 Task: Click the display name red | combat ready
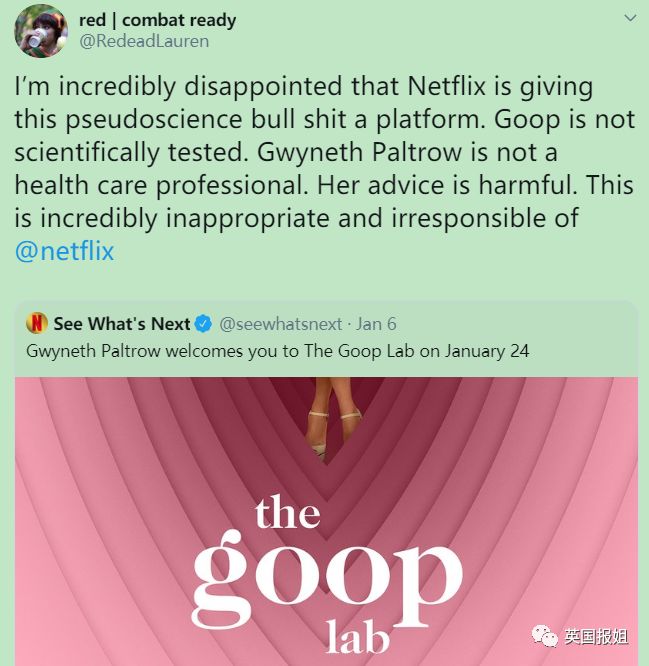[x=158, y=20]
